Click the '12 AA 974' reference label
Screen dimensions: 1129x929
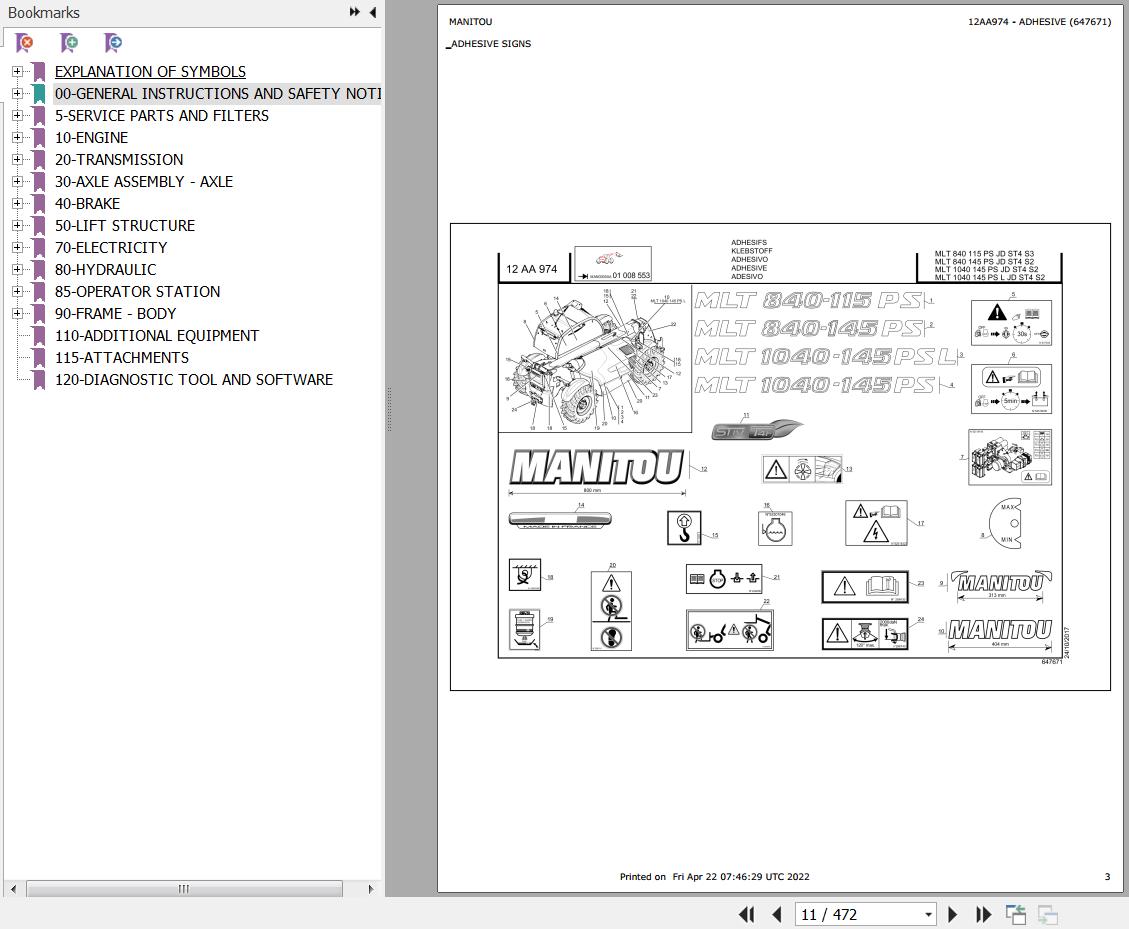pos(531,269)
